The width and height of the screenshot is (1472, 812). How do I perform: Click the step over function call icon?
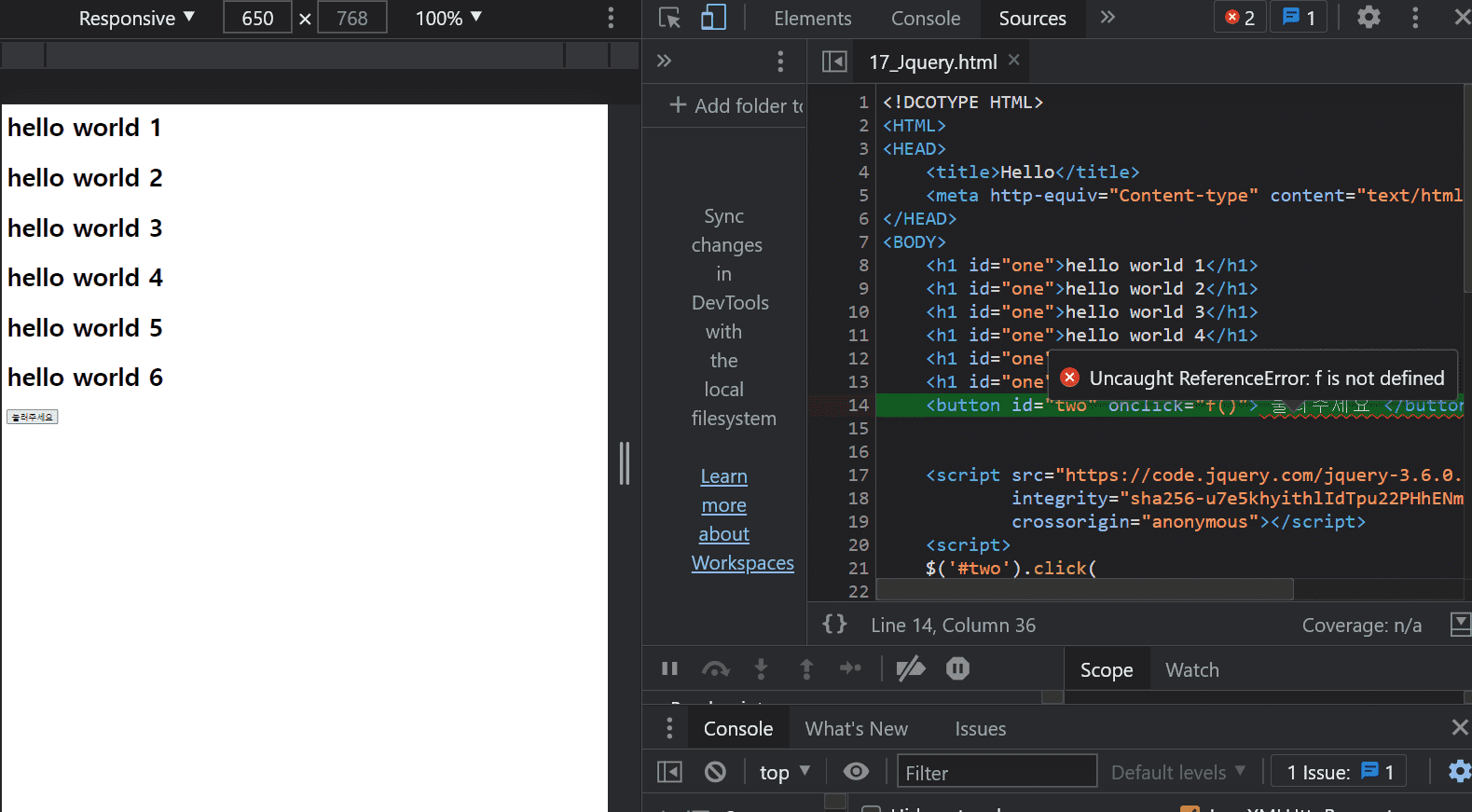pos(716,668)
